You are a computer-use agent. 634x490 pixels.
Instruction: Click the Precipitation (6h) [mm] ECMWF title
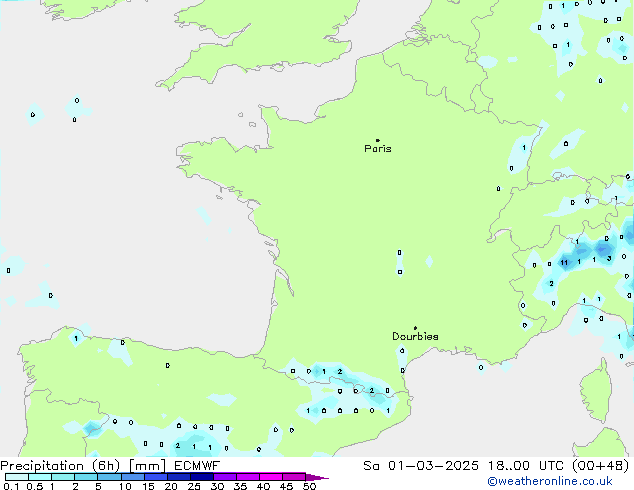(x=110, y=466)
